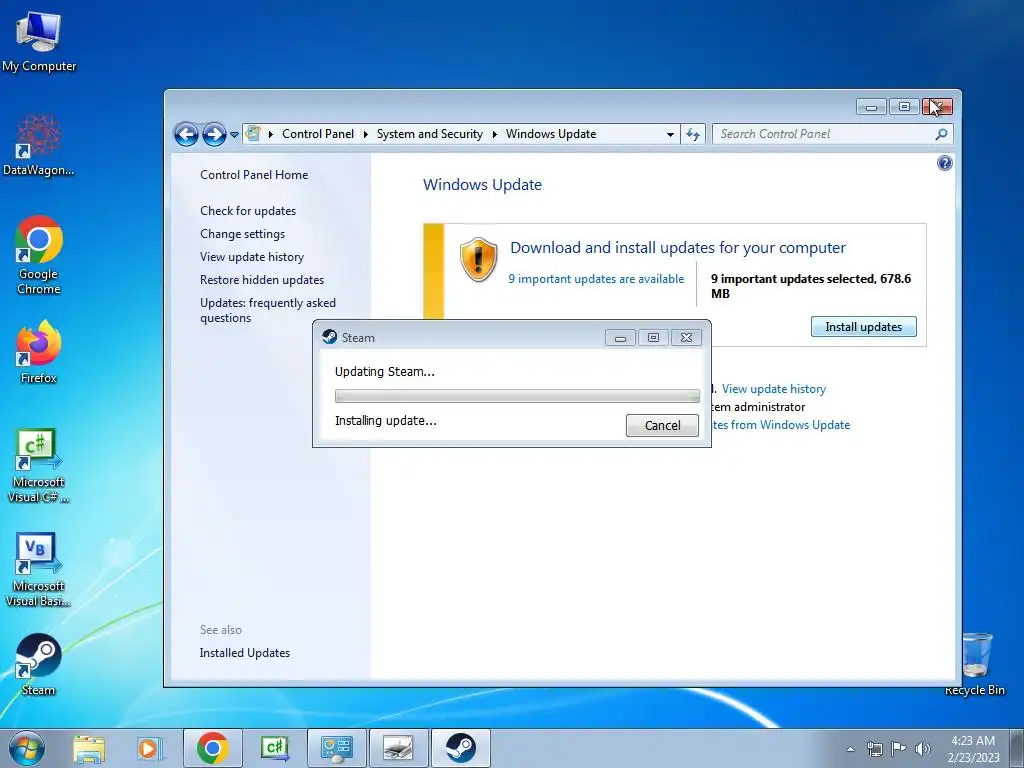Open the Windows Update help icon

[944, 163]
